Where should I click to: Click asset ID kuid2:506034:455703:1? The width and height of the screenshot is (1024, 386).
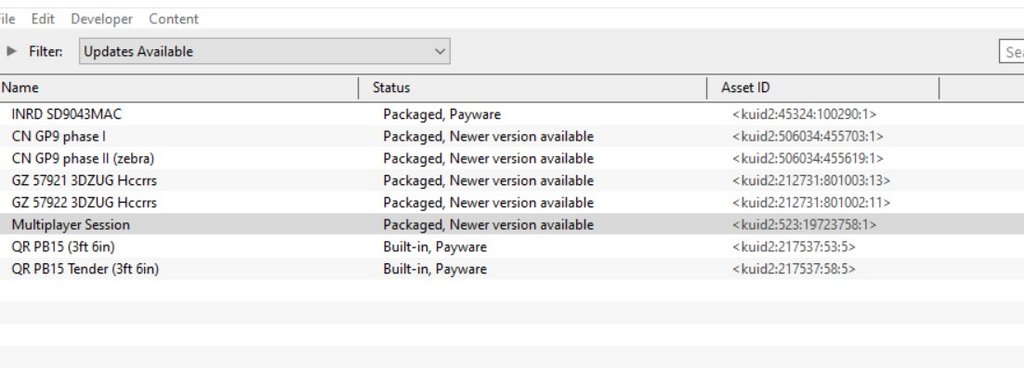[808, 137]
